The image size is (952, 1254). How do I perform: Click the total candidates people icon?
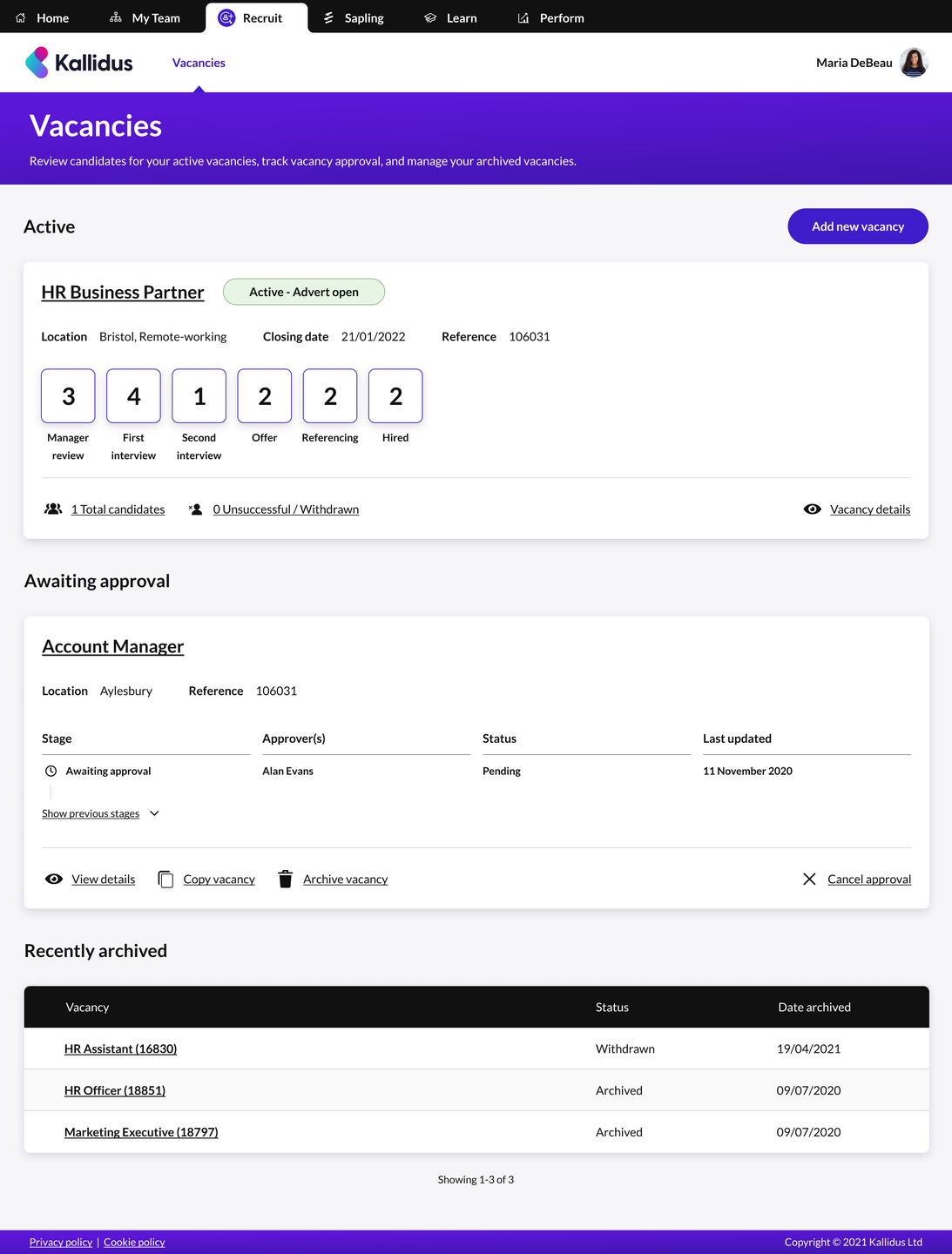(x=53, y=509)
